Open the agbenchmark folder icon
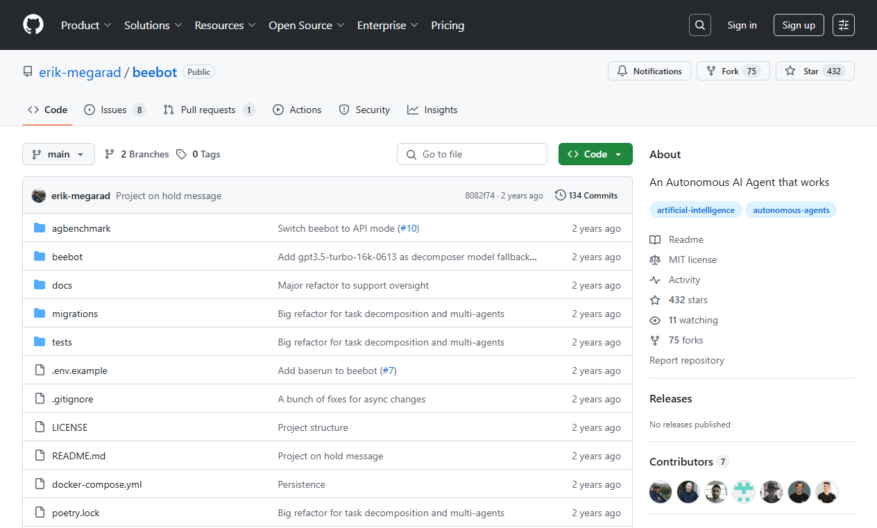 pyautogui.click(x=39, y=228)
